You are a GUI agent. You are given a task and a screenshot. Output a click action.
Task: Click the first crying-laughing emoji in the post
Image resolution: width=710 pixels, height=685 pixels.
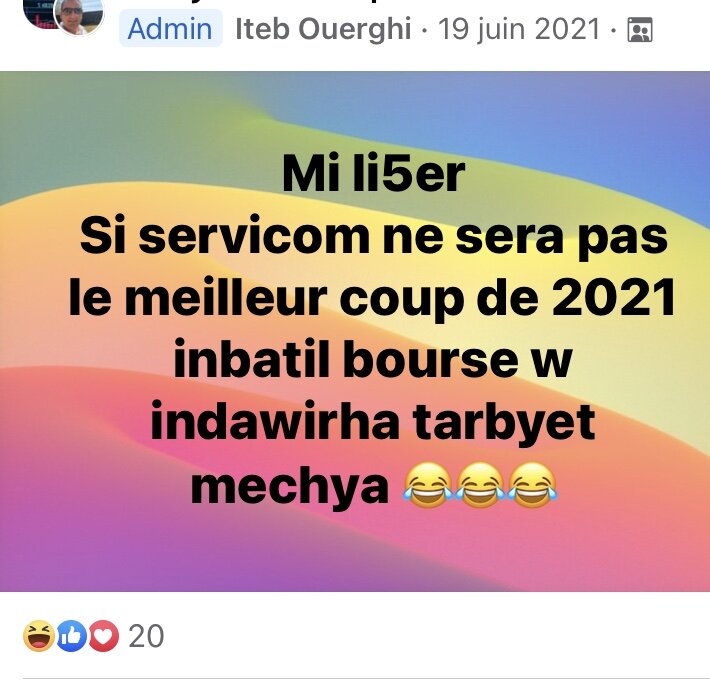point(427,484)
